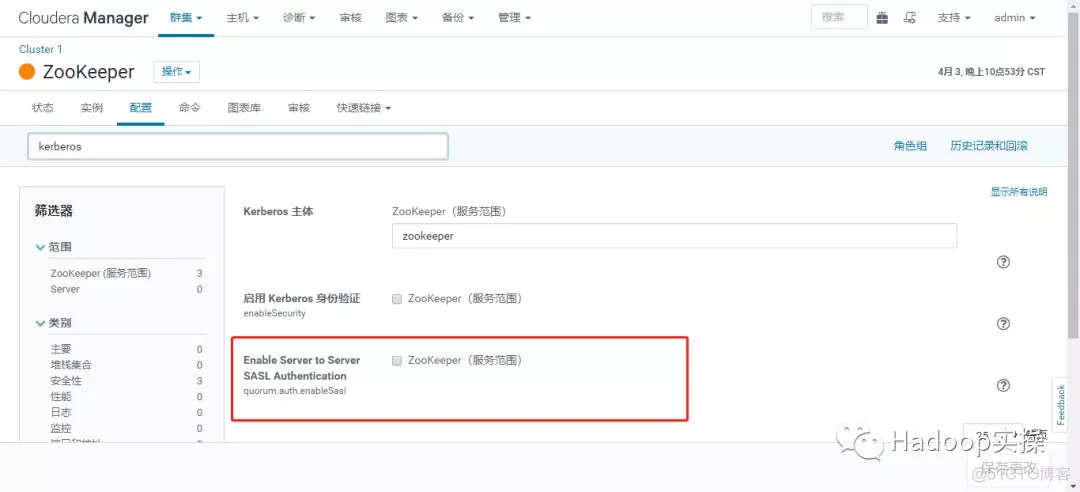Open 历史记录和回滚 link
This screenshot has height=492, width=1080.
(x=989, y=146)
